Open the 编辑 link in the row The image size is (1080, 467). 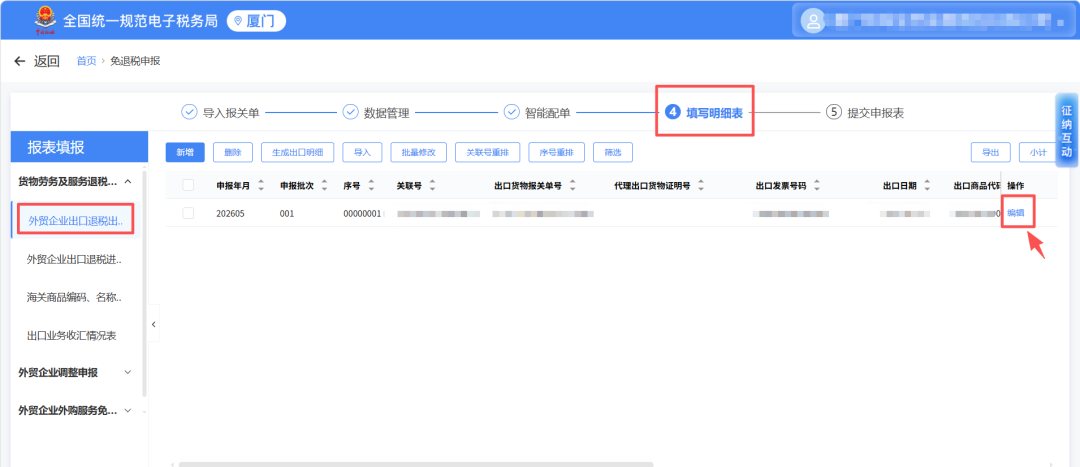(x=1015, y=213)
